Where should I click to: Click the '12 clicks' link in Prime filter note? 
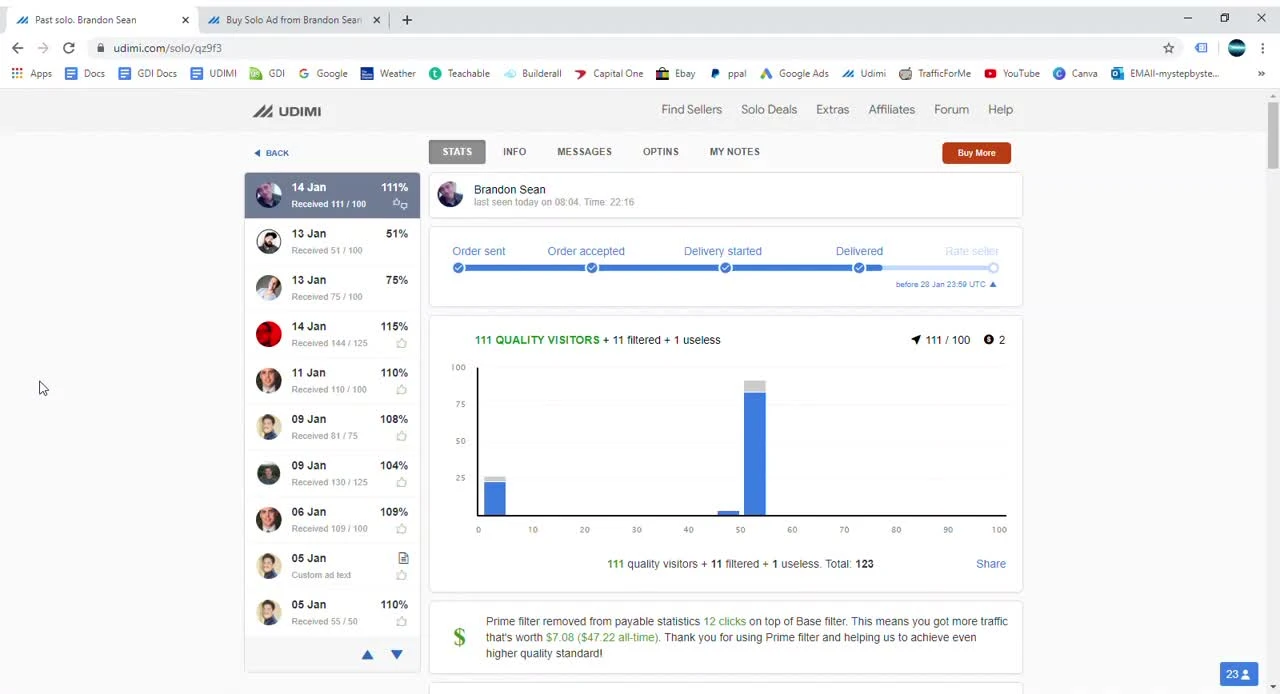[x=724, y=621]
